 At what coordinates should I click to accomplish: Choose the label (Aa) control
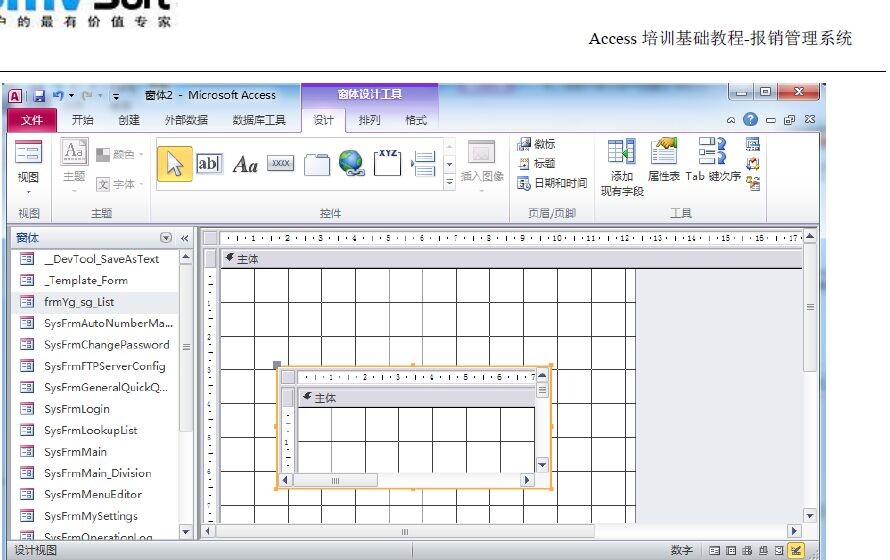(x=245, y=164)
